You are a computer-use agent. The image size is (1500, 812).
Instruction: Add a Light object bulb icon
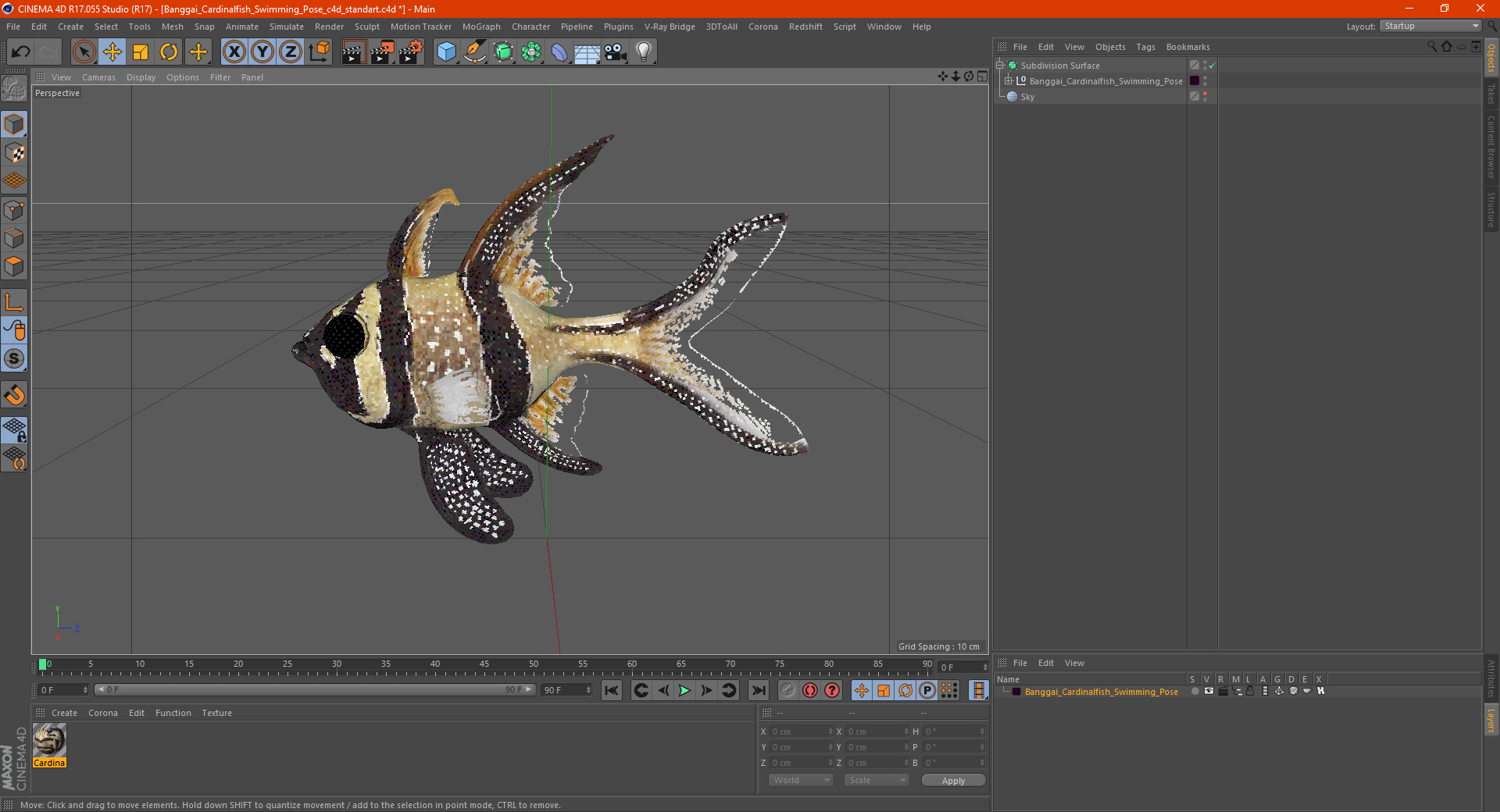[x=644, y=52]
